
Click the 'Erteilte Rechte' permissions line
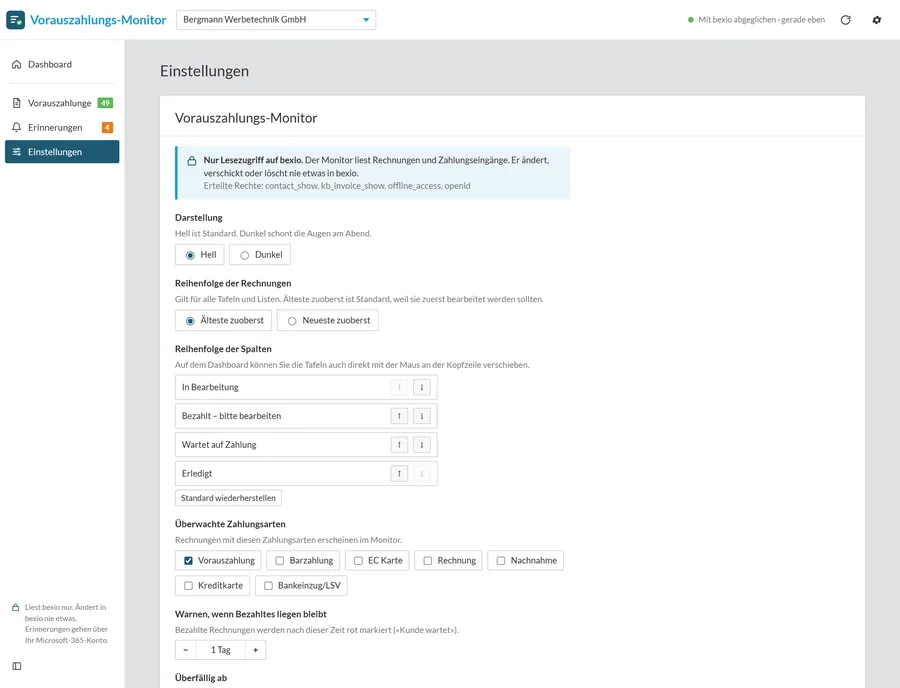coord(337,186)
